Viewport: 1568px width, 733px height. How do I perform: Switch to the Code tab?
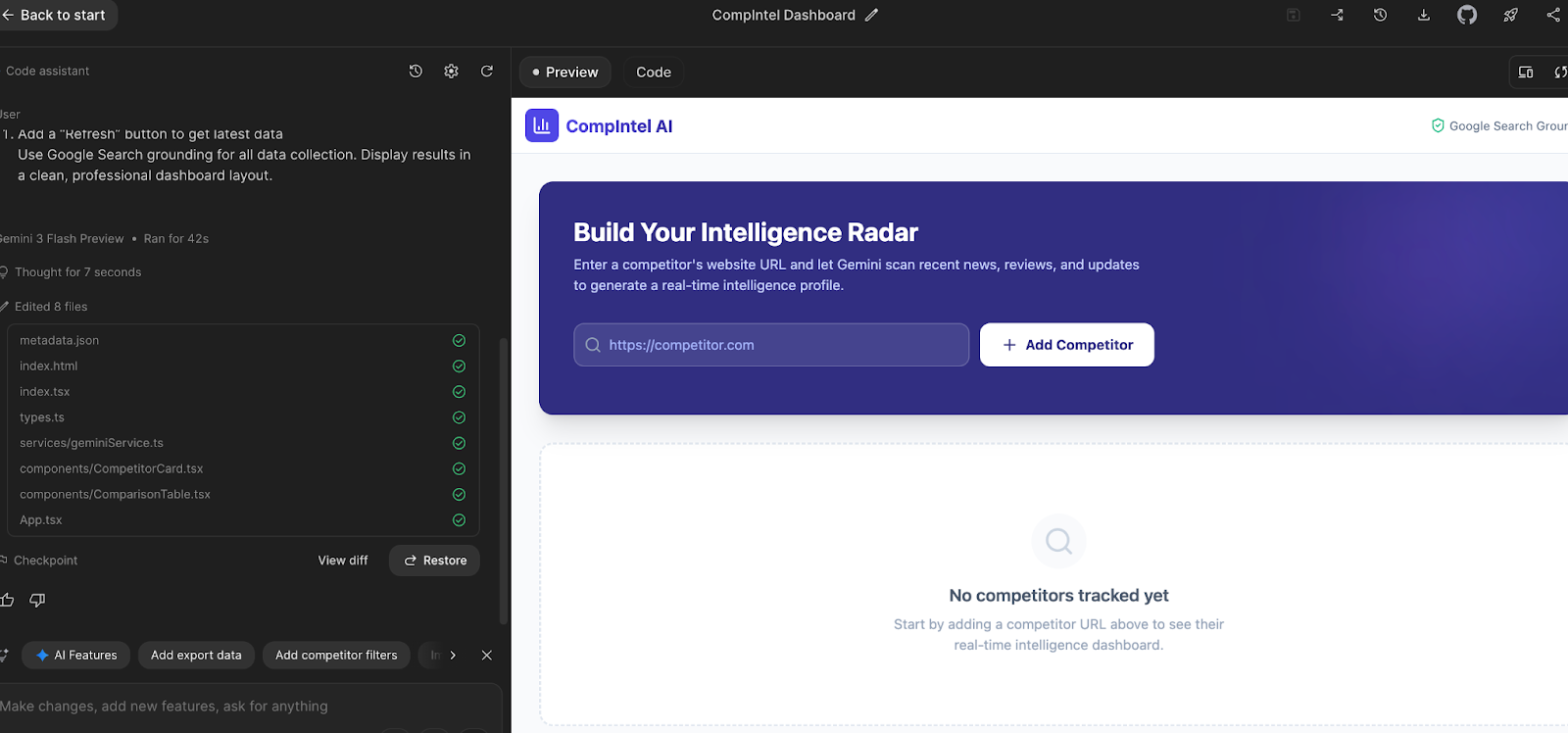[654, 73]
